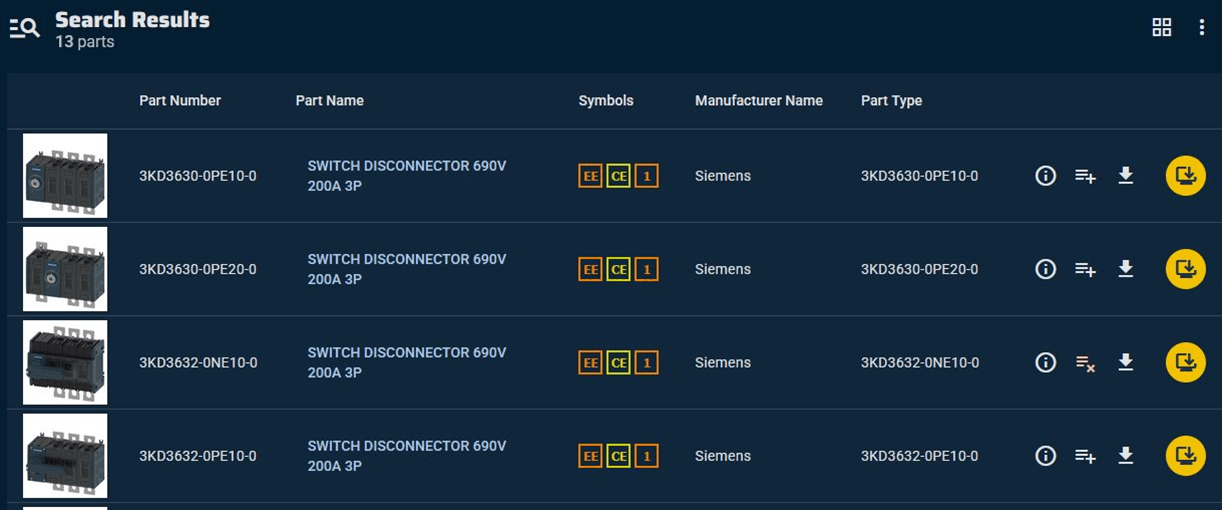Screen dimensions: 1222x510
Task: Remove 3KD3632-0NE10-0 from list
Action: [1085, 363]
